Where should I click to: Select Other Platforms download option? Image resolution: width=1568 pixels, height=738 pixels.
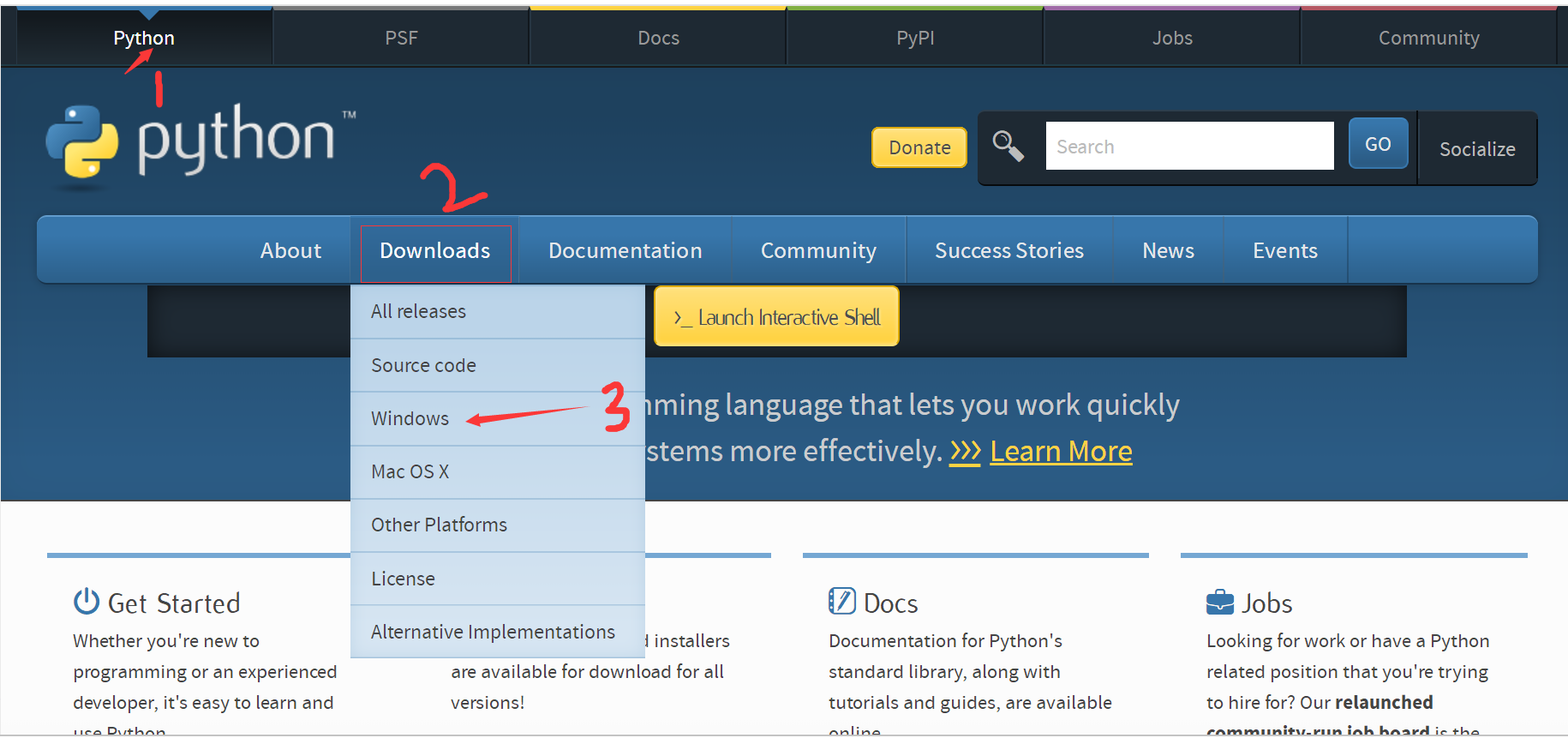click(x=498, y=525)
